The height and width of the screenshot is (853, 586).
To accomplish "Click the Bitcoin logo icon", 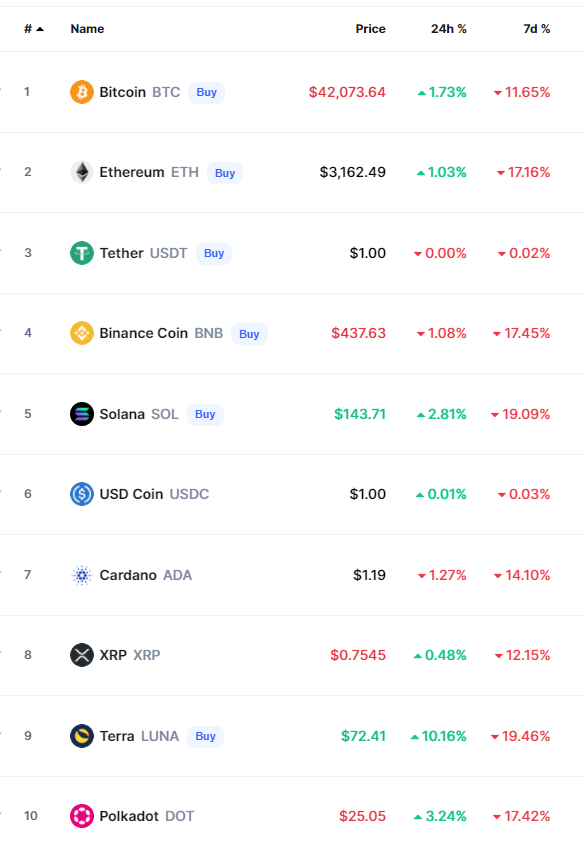I will pyautogui.click(x=82, y=92).
